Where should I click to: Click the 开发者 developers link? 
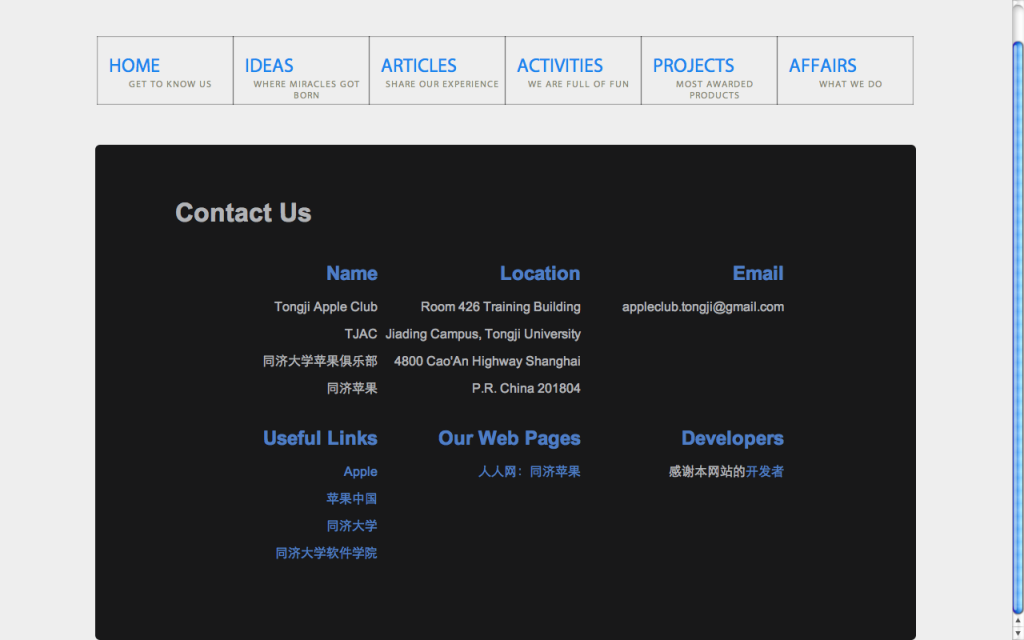[765, 472]
